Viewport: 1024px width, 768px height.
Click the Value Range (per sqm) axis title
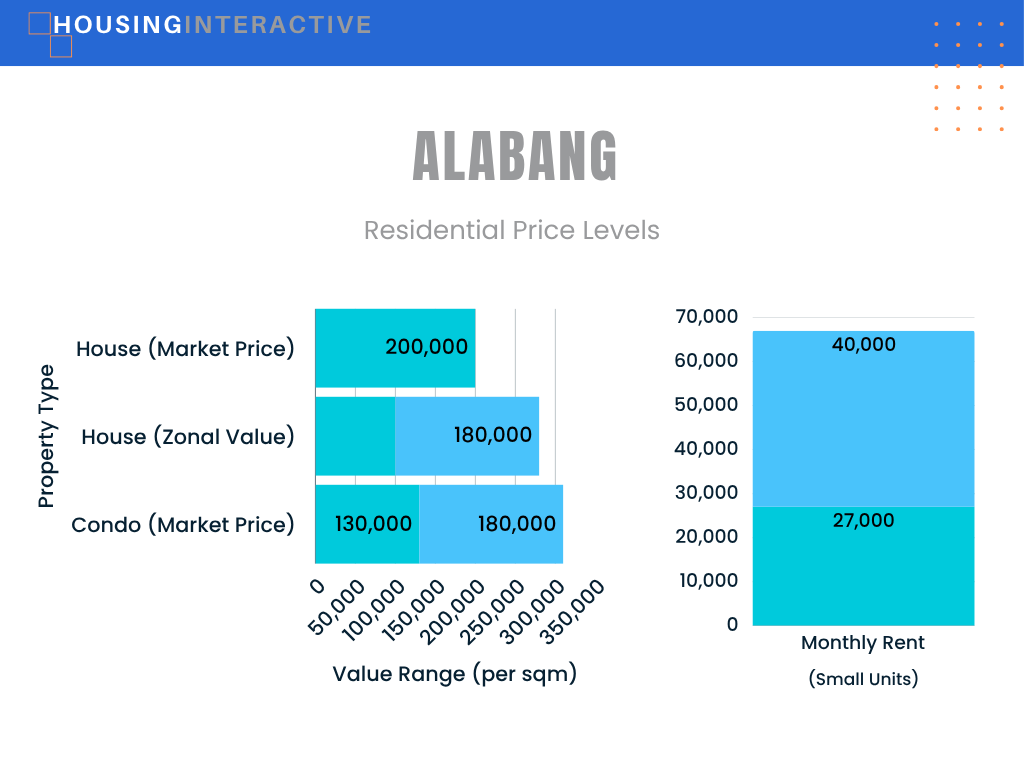(x=455, y=673)
